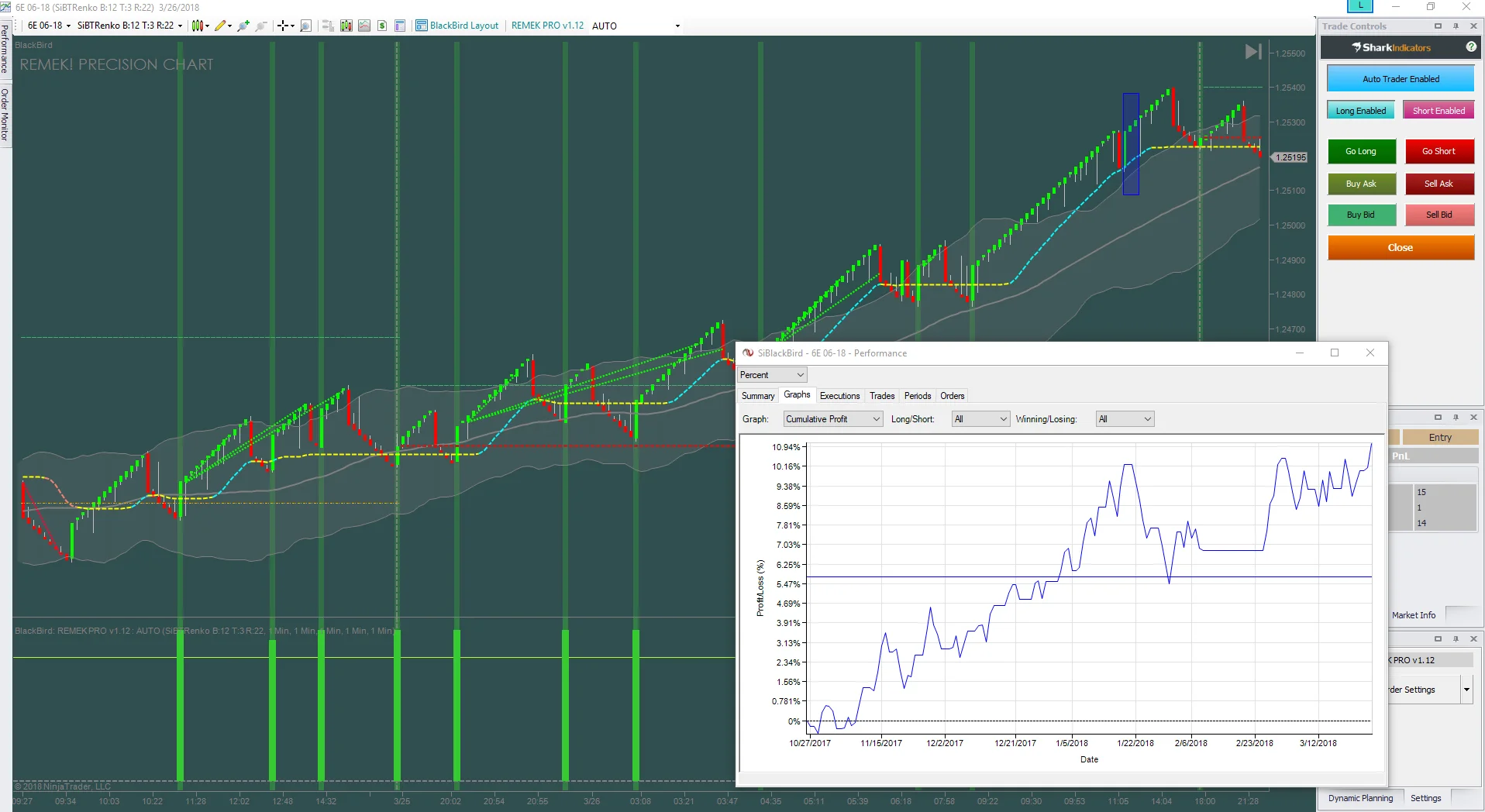
Task: Toggle Long Enabled button
Action: pos(1360,111)
